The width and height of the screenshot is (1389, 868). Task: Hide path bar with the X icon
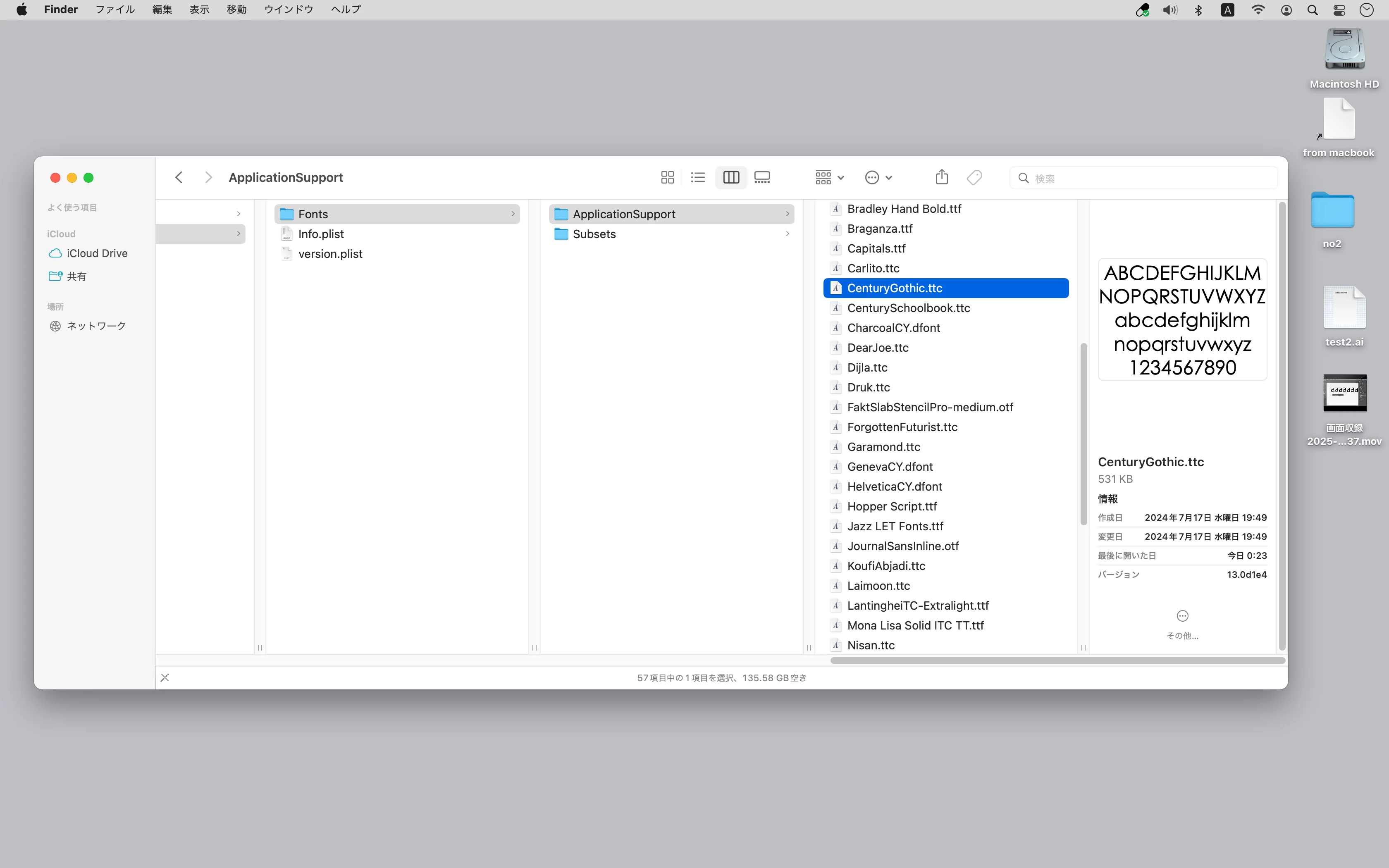[165, 678]
